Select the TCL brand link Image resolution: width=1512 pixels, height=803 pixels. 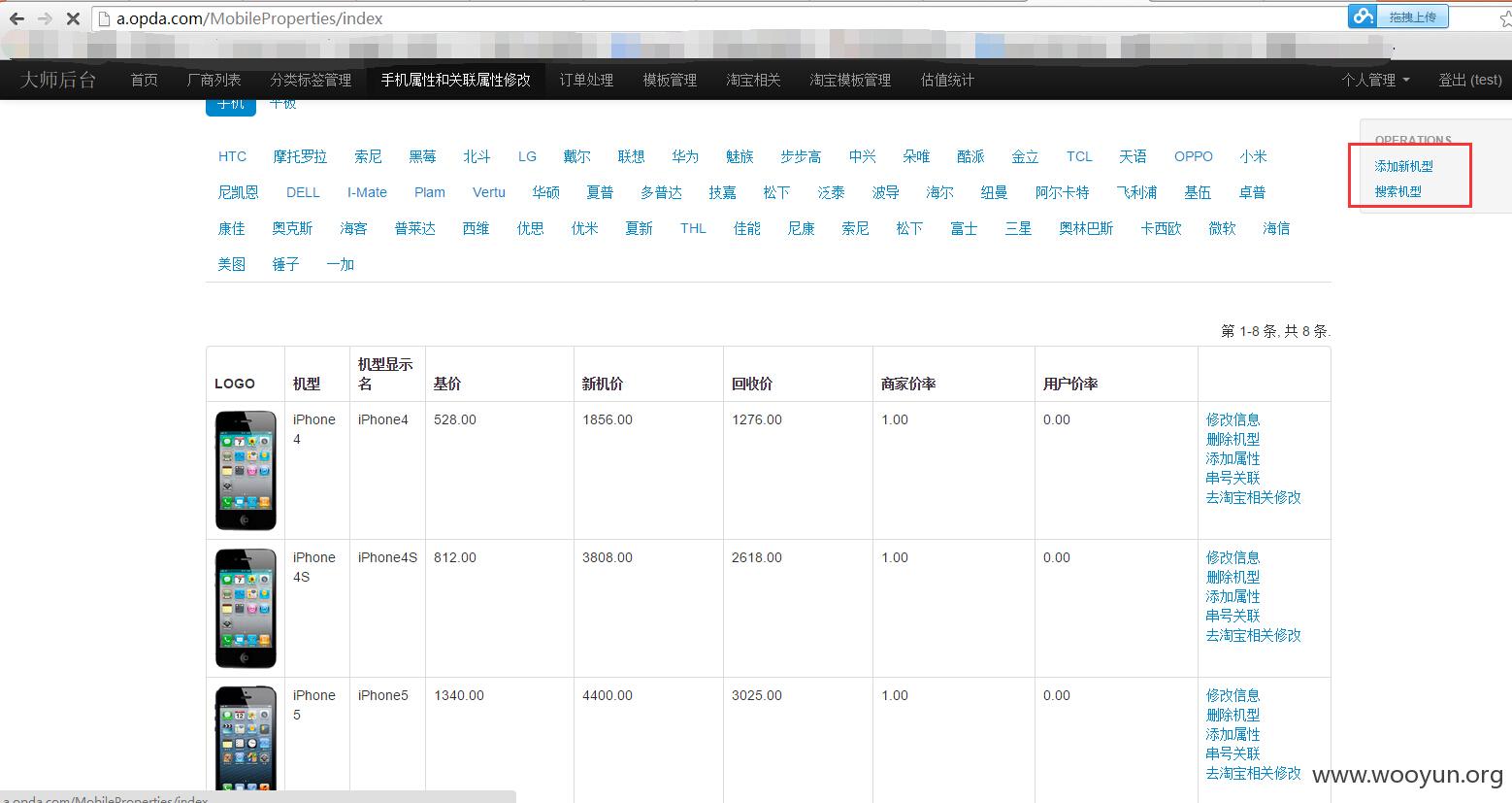1079,156
